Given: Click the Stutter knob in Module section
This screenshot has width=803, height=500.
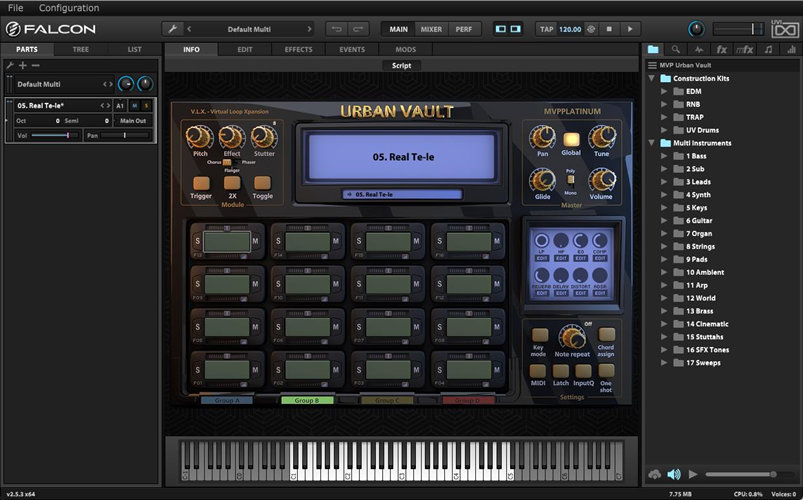Looking at the screenshot, I should [264, 137].
